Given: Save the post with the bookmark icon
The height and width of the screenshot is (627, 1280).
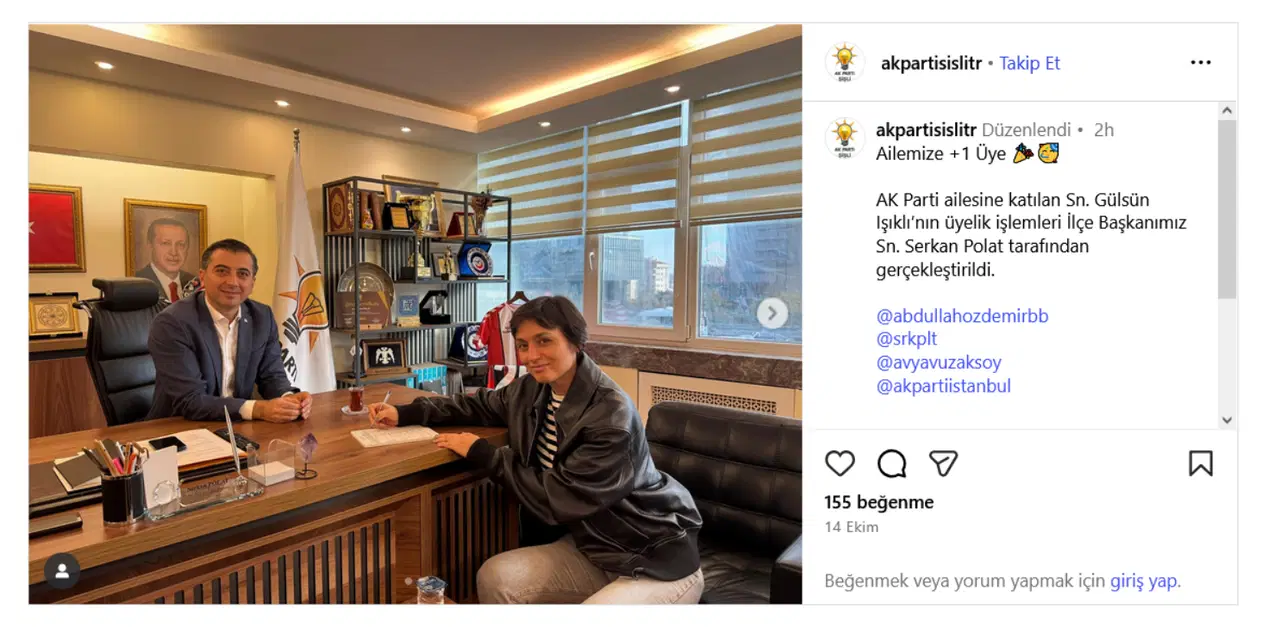Looking at the screenshot, I should (x=1200, y=463).
